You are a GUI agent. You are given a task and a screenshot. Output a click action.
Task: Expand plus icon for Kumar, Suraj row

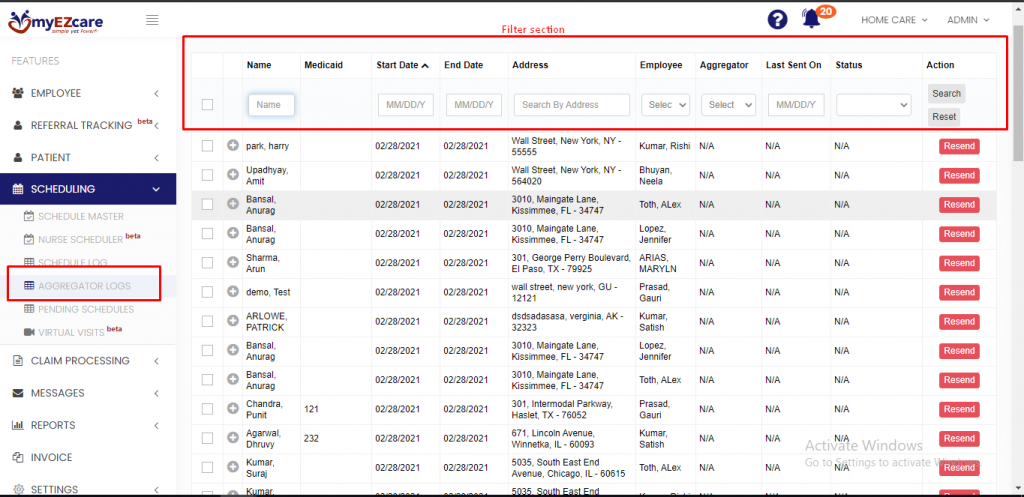pyautogui.click(x=232, y=467)
